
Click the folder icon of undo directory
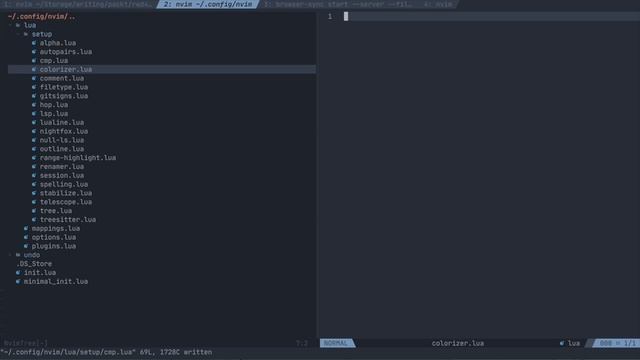18,255
